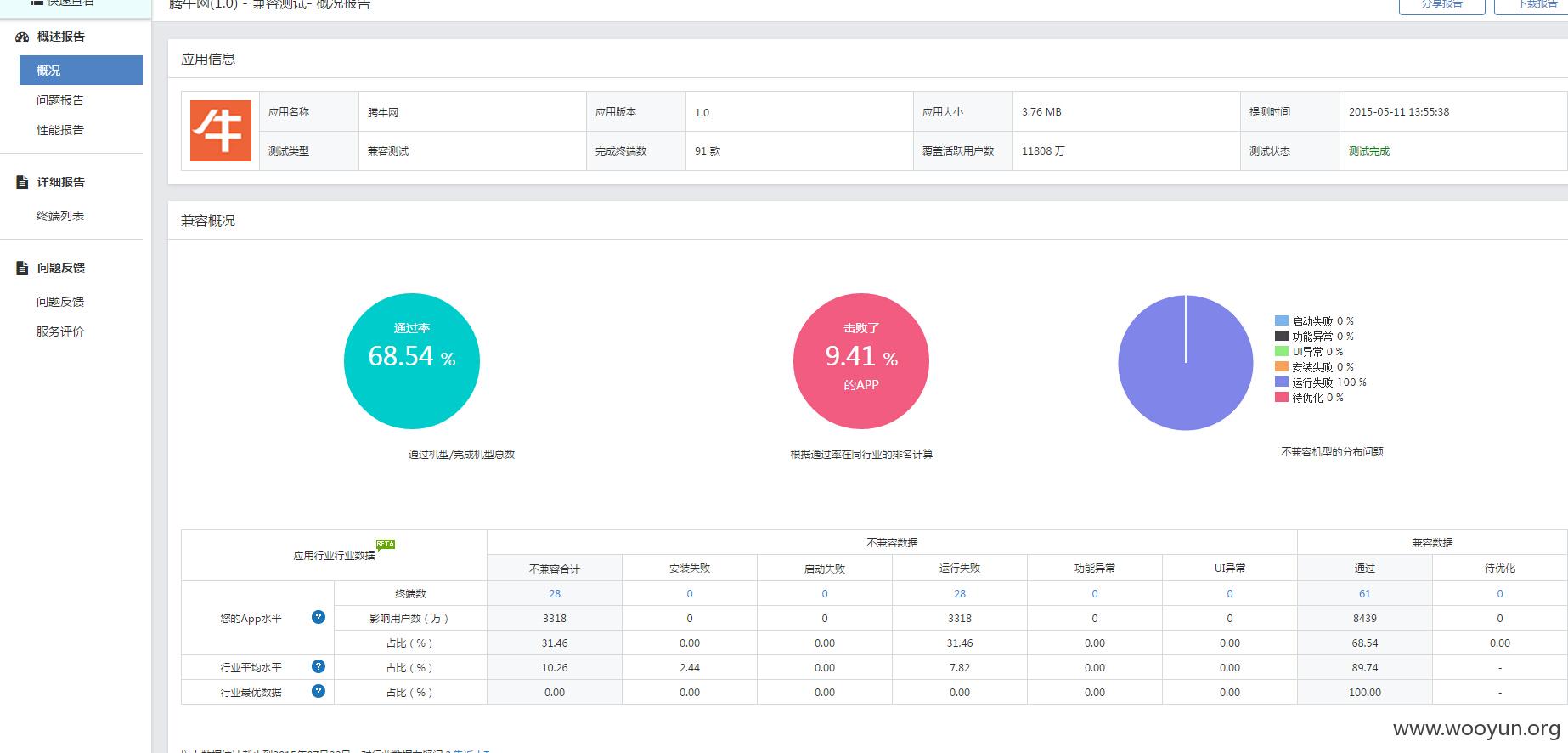Click the 测试完成 status text

[x=1369, y=151]
